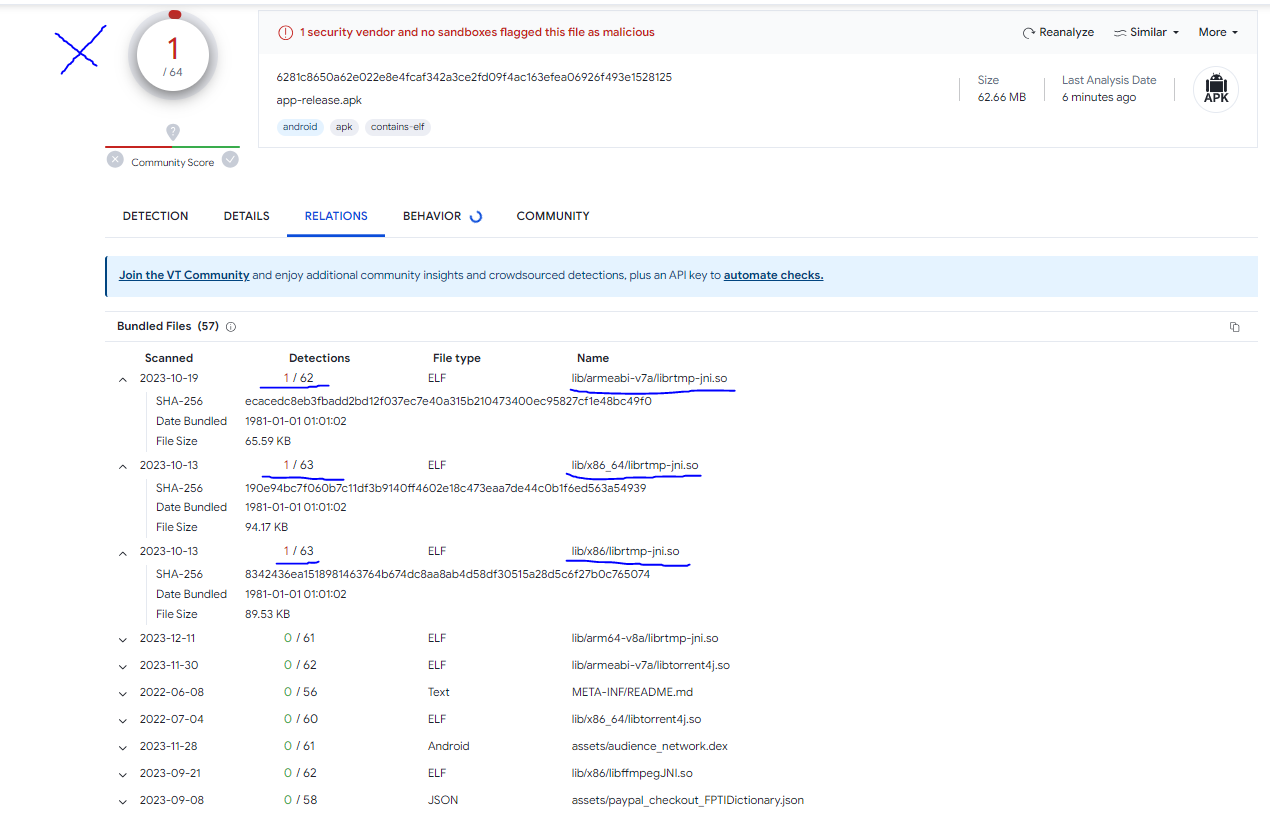Click the file name lib/x86/libffmpegJNI.so

tap(632, 773)
